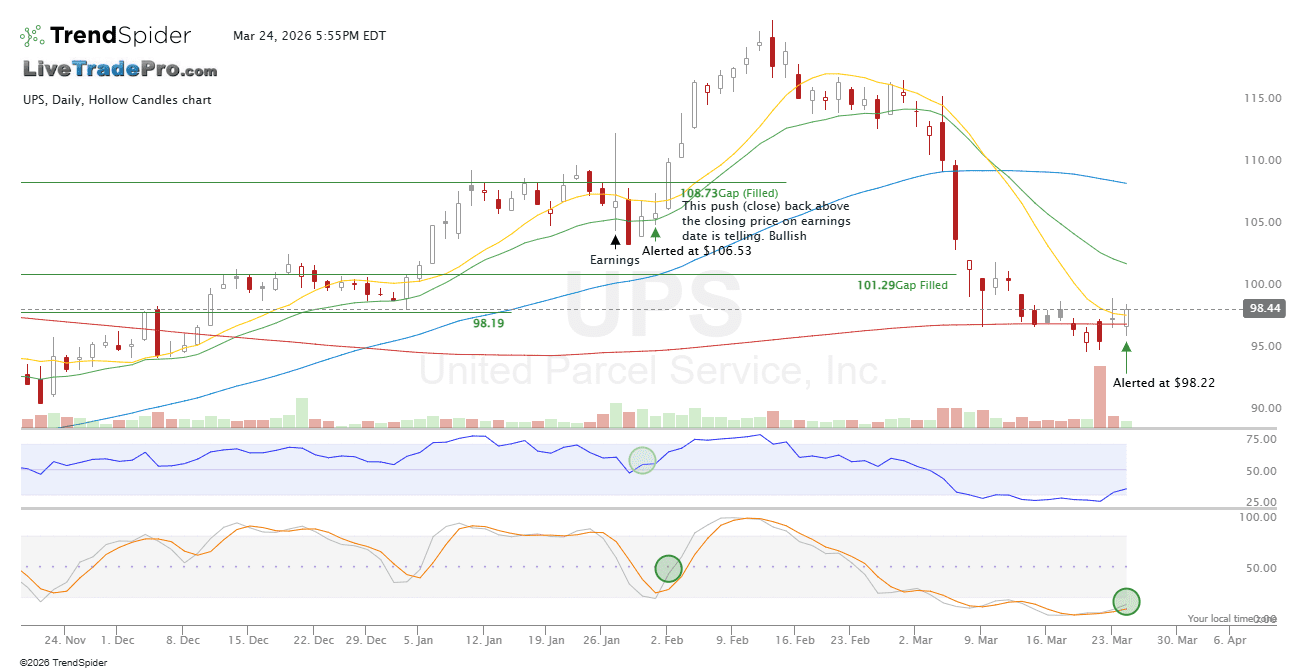1307x672 pixels.
Task: Click the TrendSpider logo icon
Action: click(31, 36)
